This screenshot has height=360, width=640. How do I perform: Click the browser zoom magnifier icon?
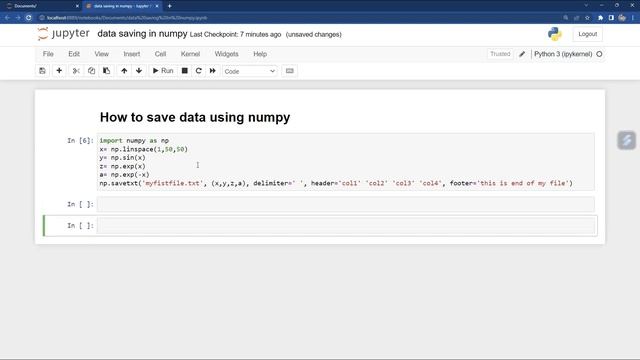(566, 18)
